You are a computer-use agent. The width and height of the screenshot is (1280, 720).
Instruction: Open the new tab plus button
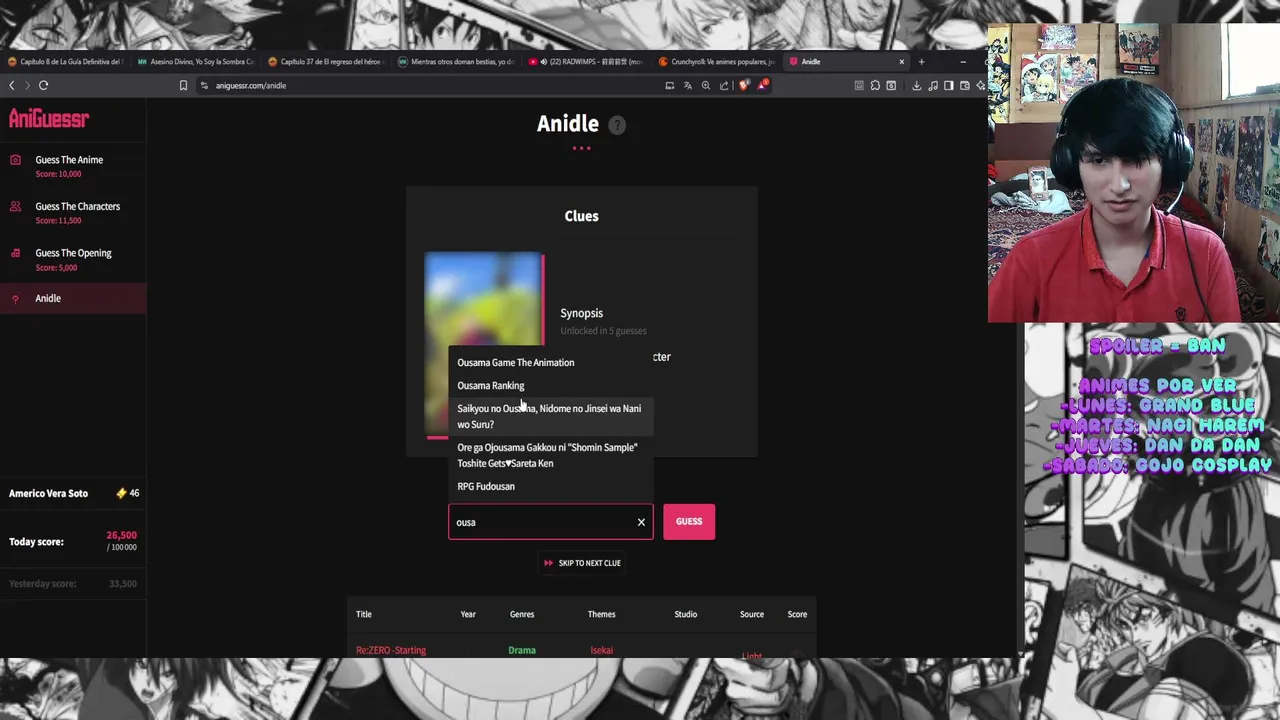coord(921,62)
